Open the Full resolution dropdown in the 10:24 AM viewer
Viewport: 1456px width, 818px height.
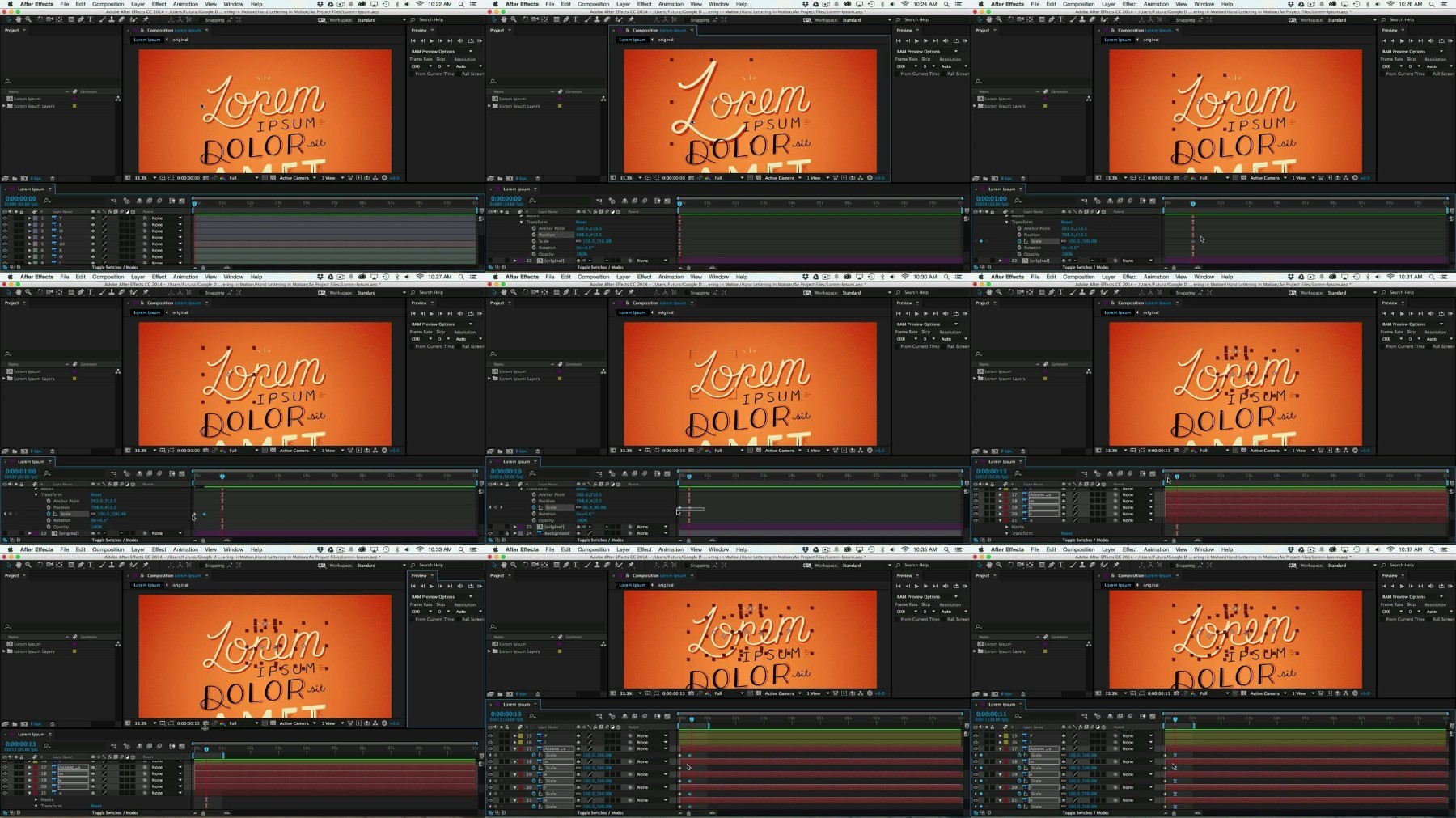coord(729,178)
